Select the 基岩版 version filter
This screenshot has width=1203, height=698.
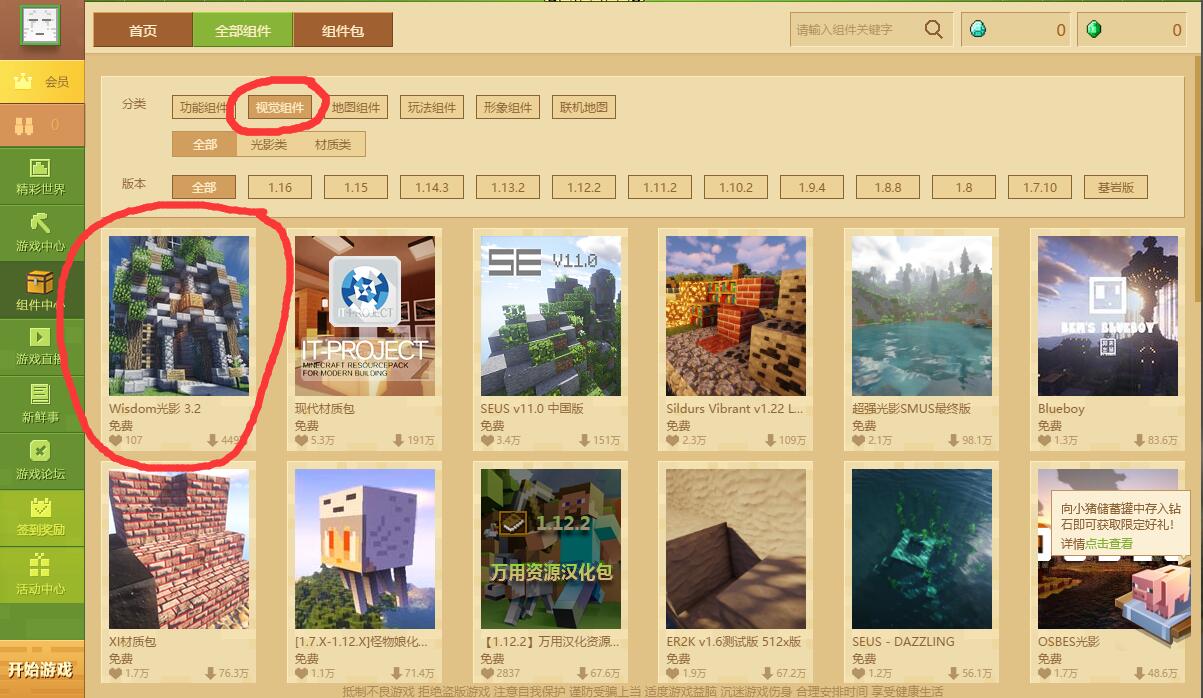click(x=1115, y=187)
